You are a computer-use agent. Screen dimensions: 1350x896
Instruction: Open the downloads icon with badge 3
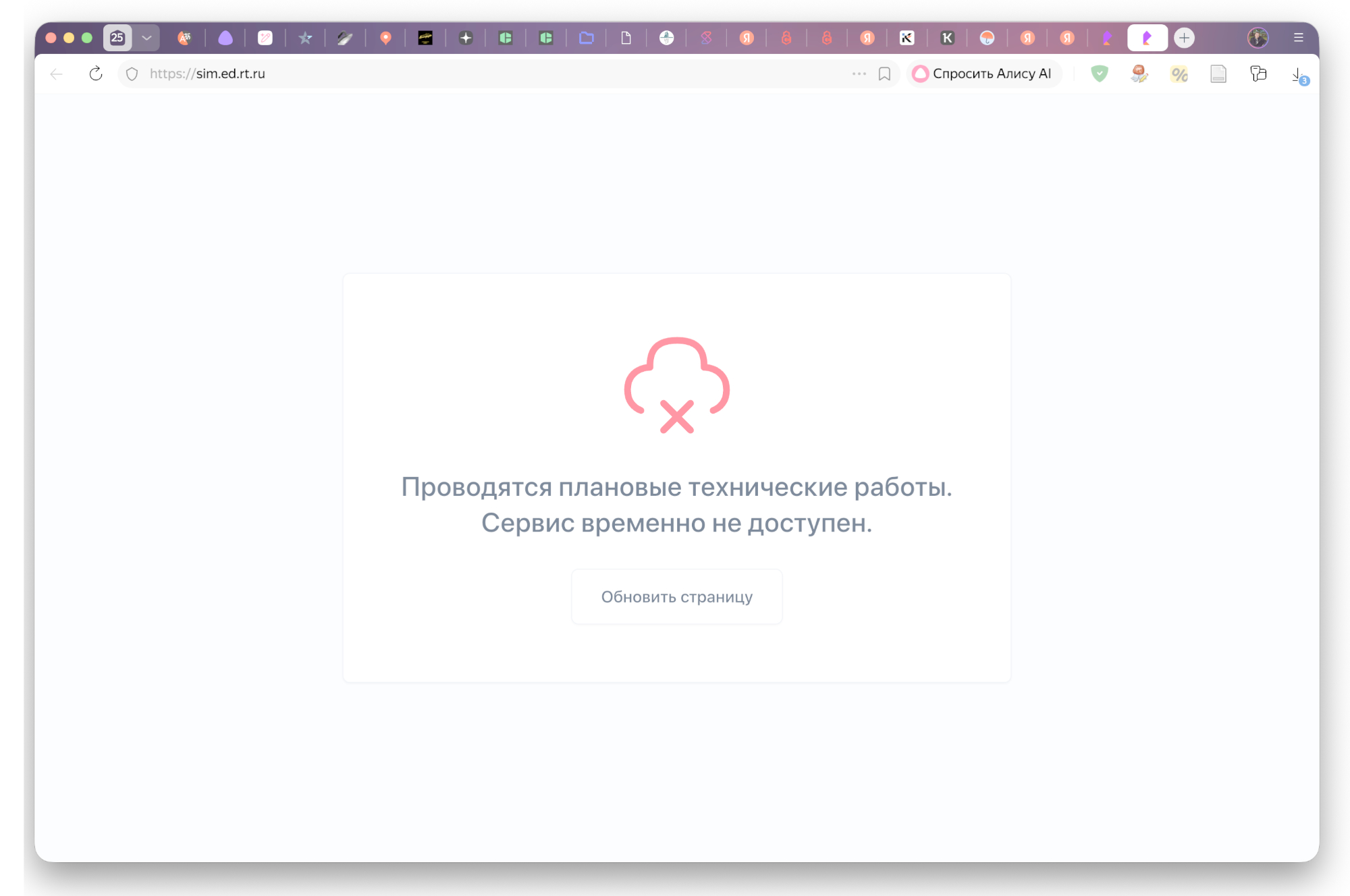[x=1298, y=75]
